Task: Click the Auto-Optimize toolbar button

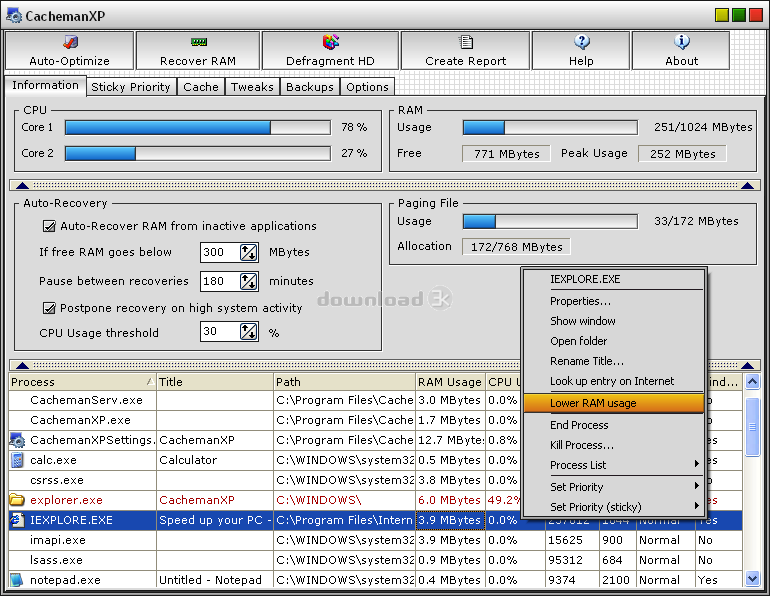Action: [x=69, y=51]
